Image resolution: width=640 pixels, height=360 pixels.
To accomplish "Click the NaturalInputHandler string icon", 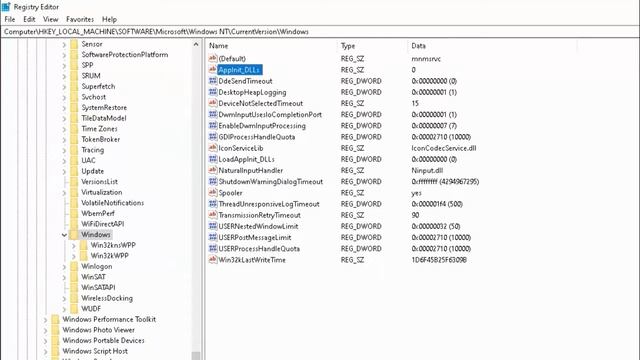I will click(213, 170).
